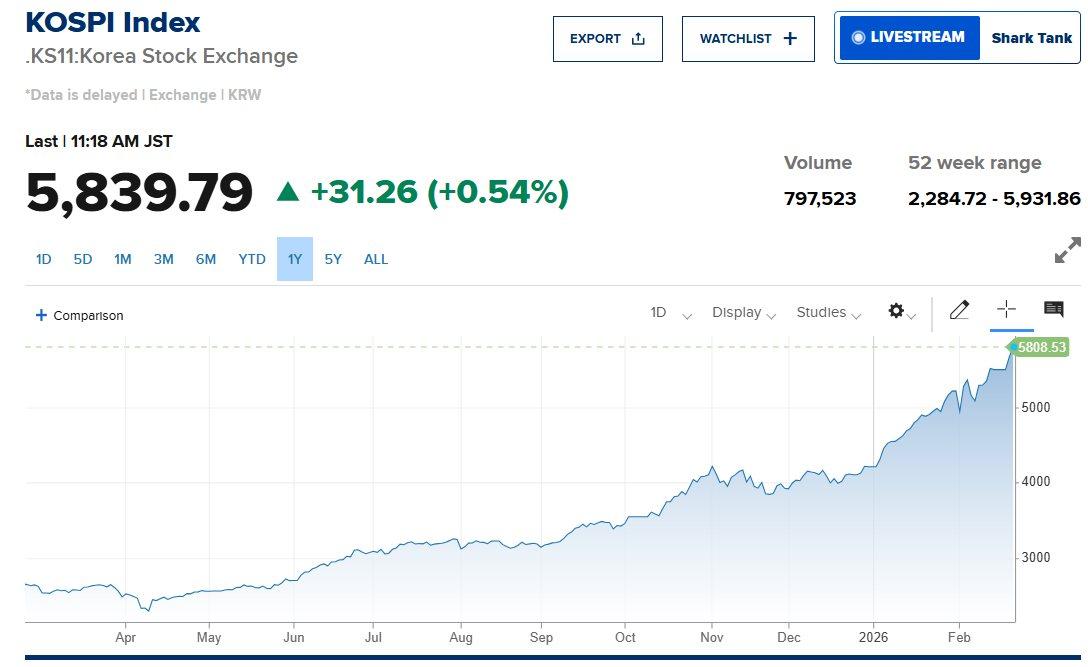The height and width of the screenshot is (667, 1088).
Task: Choose the 6M time range
Action: pos(206,259)
